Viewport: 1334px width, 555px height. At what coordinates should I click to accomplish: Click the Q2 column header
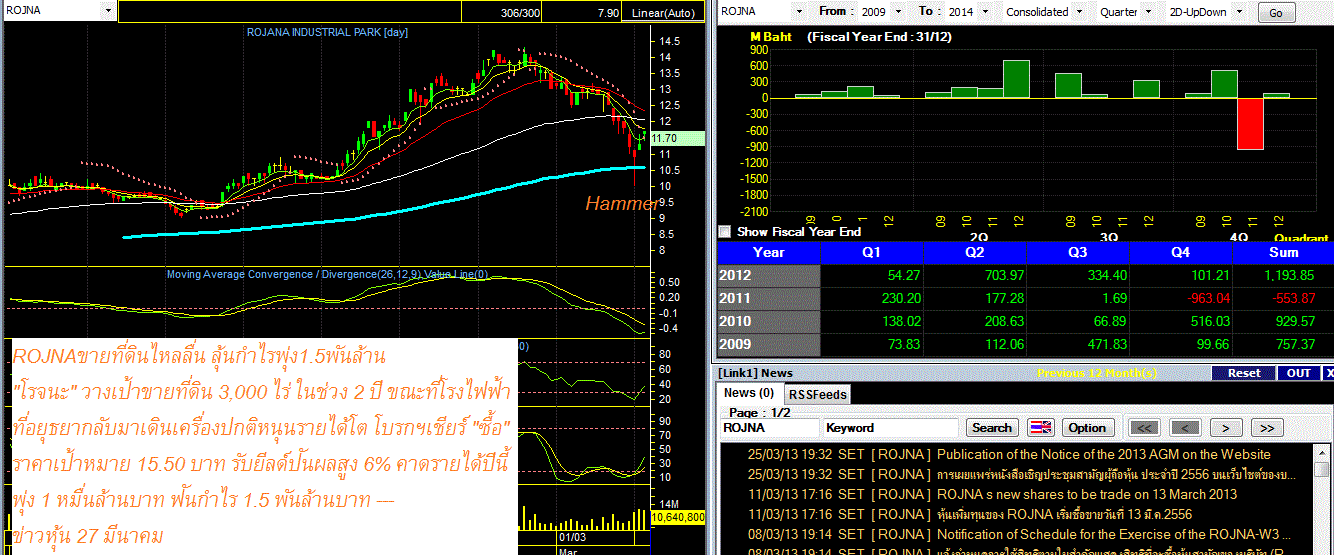(976, 252)
